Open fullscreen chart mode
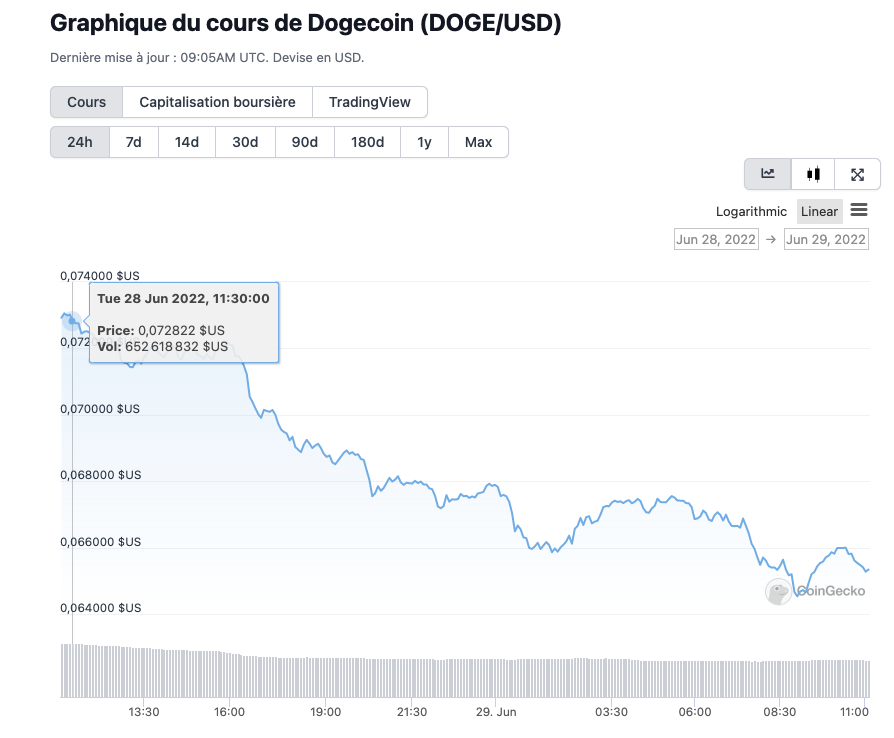Screen dimensions: 894x738 (857, 174)
